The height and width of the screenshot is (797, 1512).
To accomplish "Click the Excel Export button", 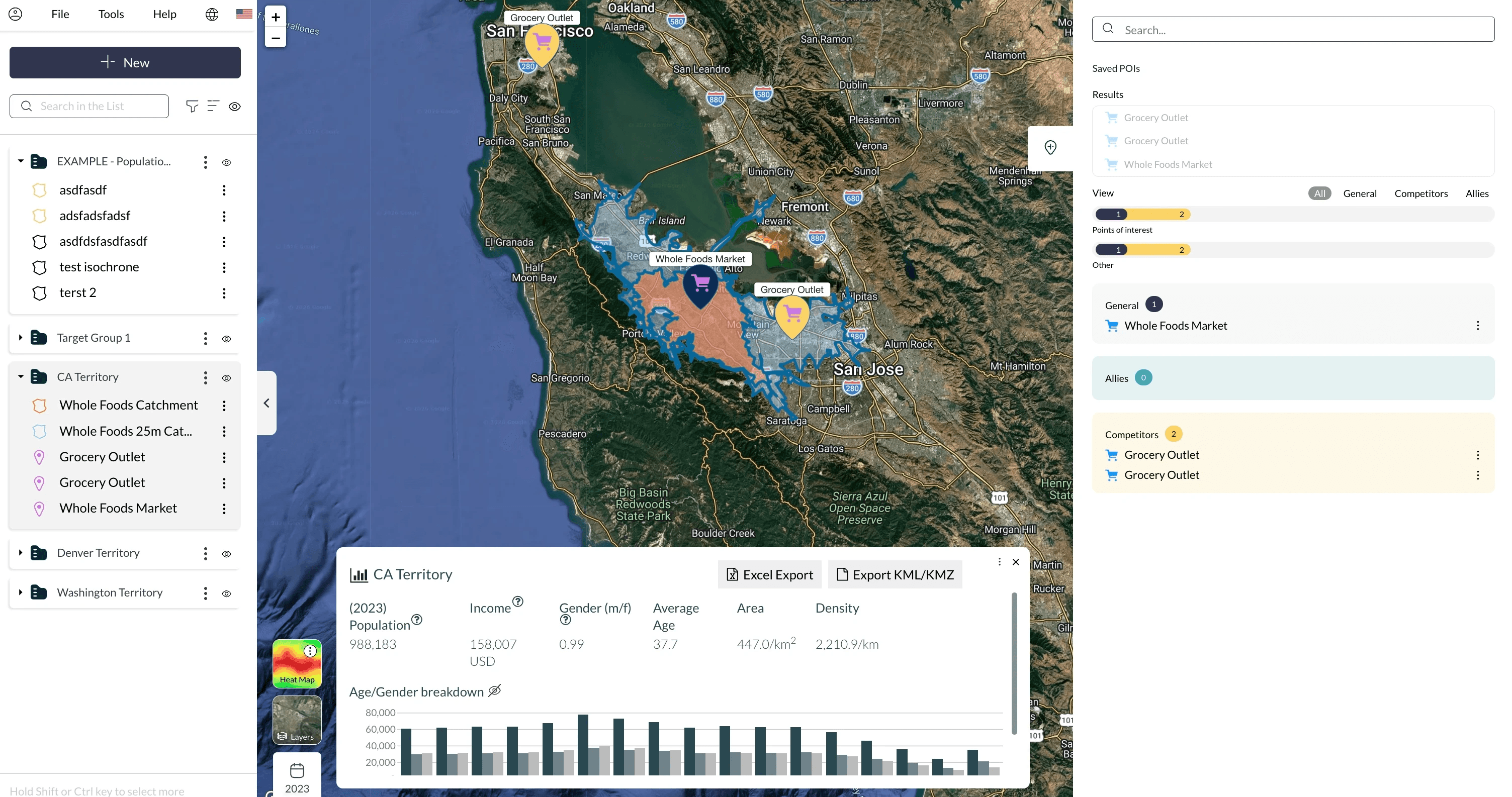I will [x=769, y=575].
